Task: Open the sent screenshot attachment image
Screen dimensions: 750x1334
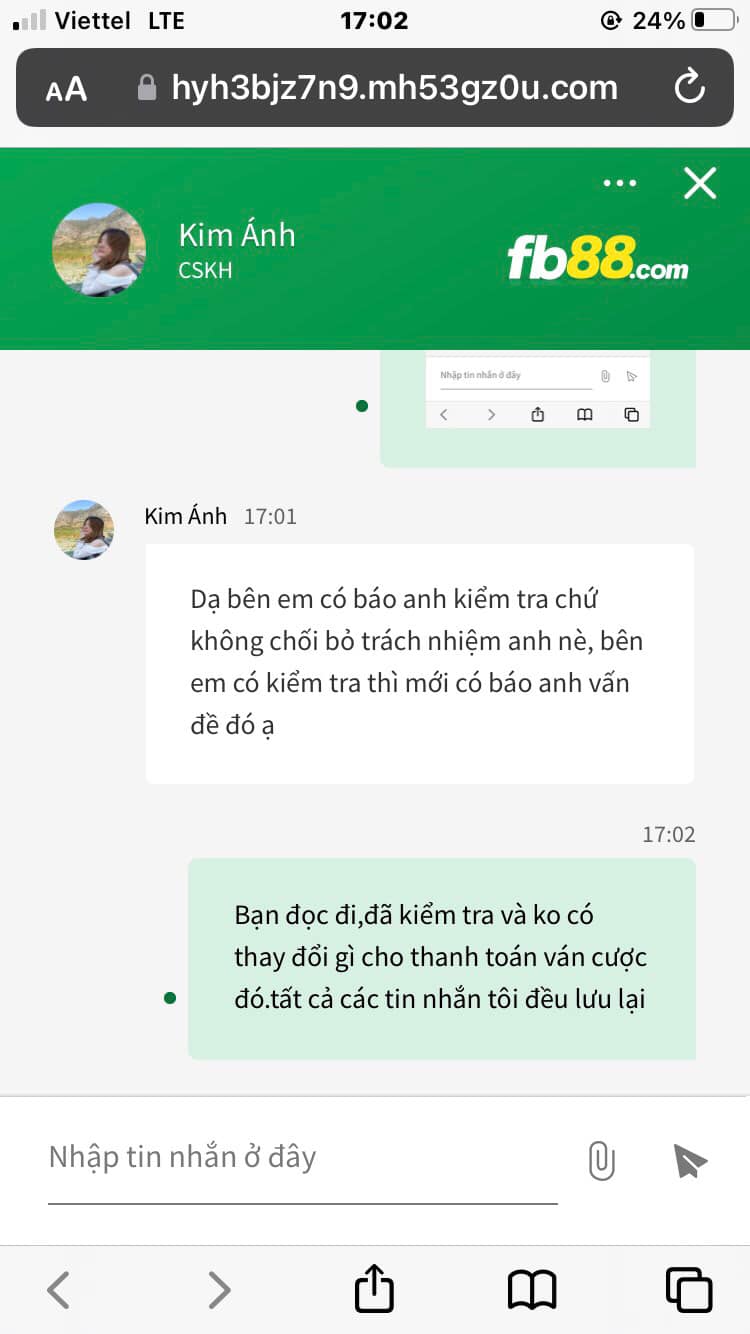Action: coord(538,390)
